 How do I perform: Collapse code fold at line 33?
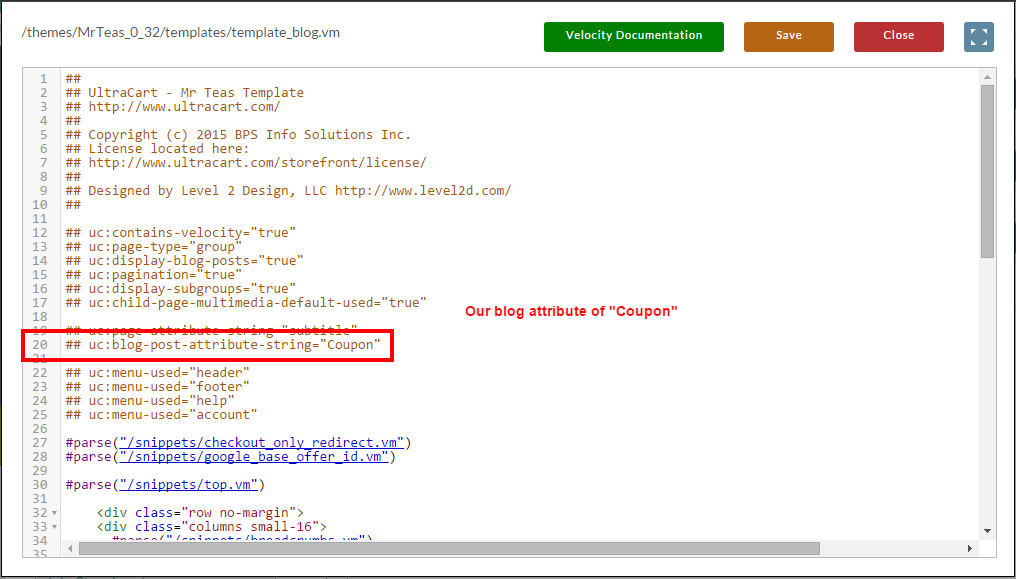[x=54, y=527]
